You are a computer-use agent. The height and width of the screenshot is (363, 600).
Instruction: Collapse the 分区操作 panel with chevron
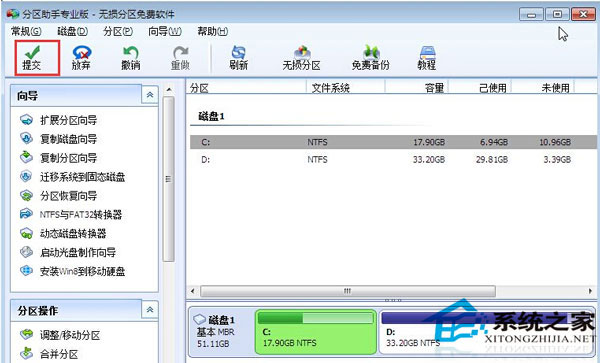150,309
